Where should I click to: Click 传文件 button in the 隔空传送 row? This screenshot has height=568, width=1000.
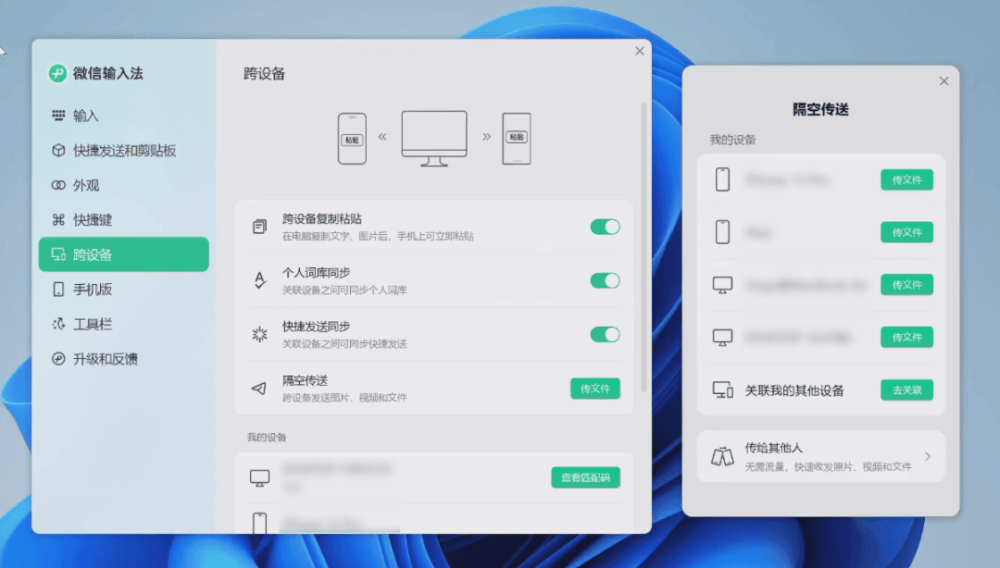point(595,388)
